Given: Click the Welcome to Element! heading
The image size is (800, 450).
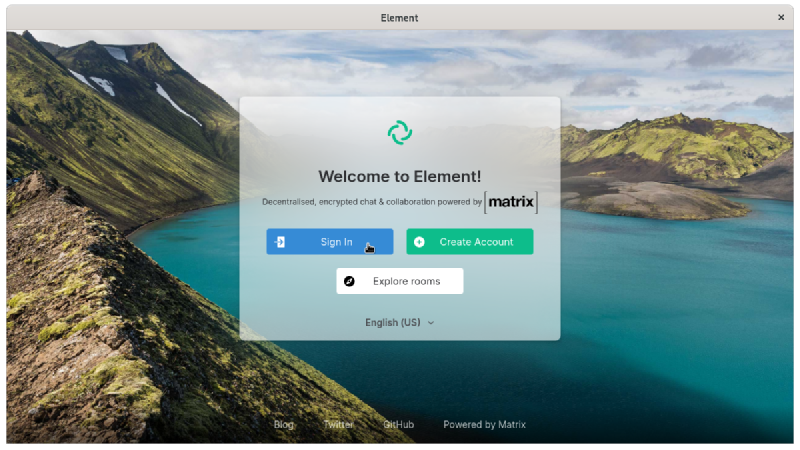Looking at the screenshot, I should click(399, 176).
